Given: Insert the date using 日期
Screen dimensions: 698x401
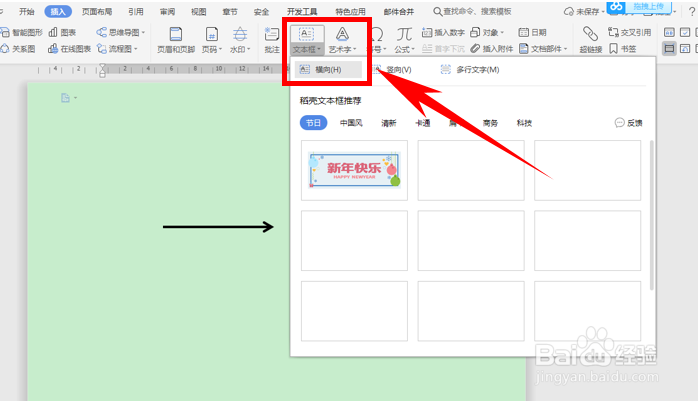Looking at the screenshot, I should (x=532, y=32).
